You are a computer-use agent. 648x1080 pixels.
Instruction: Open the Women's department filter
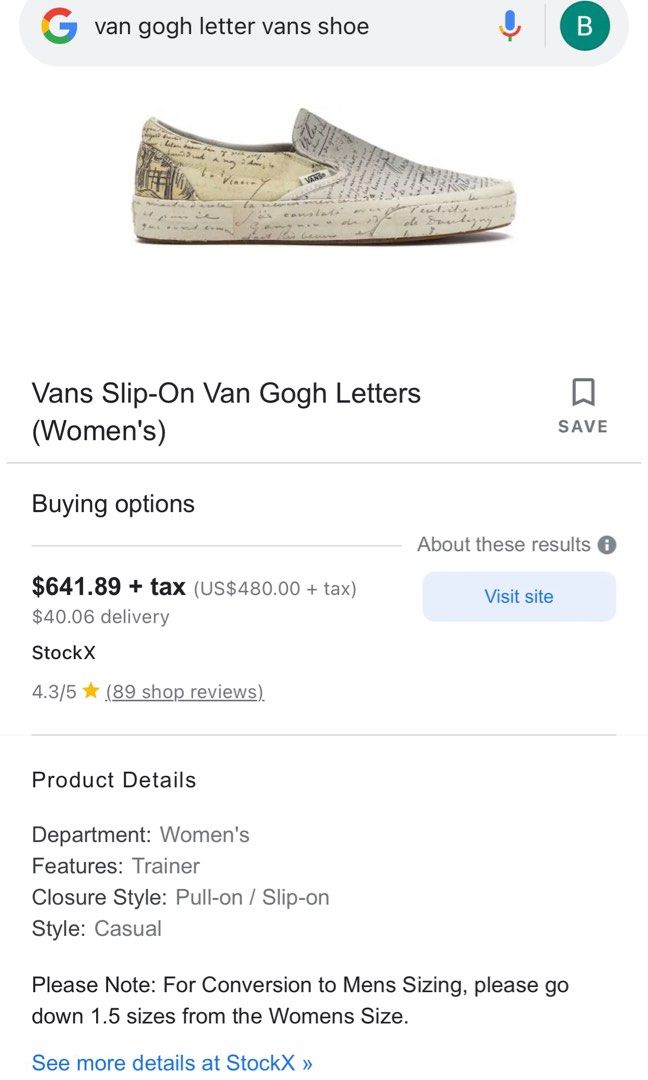(x=205, y=832)
